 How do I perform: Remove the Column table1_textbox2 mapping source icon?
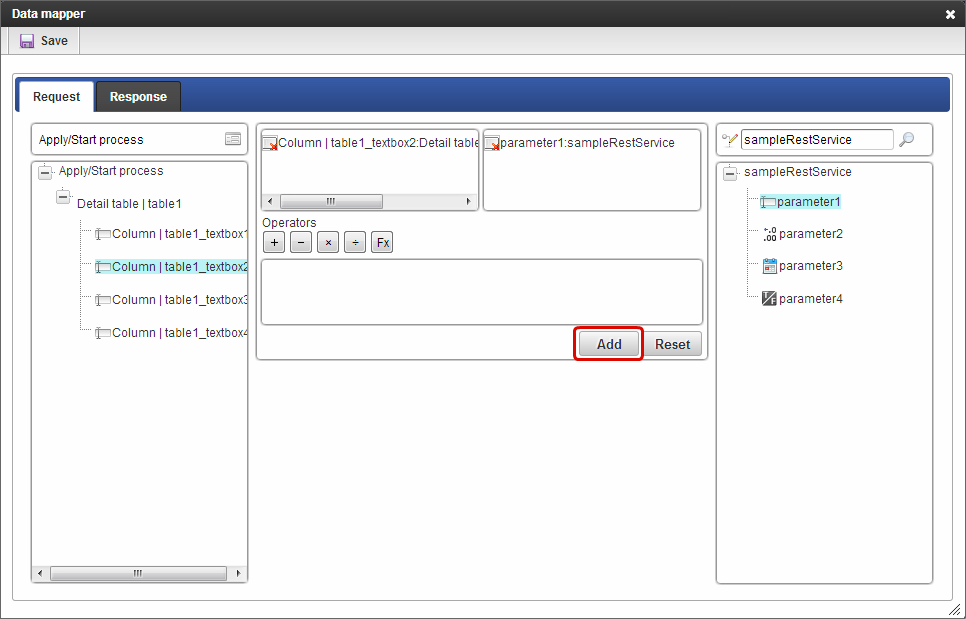pos(270,144)
